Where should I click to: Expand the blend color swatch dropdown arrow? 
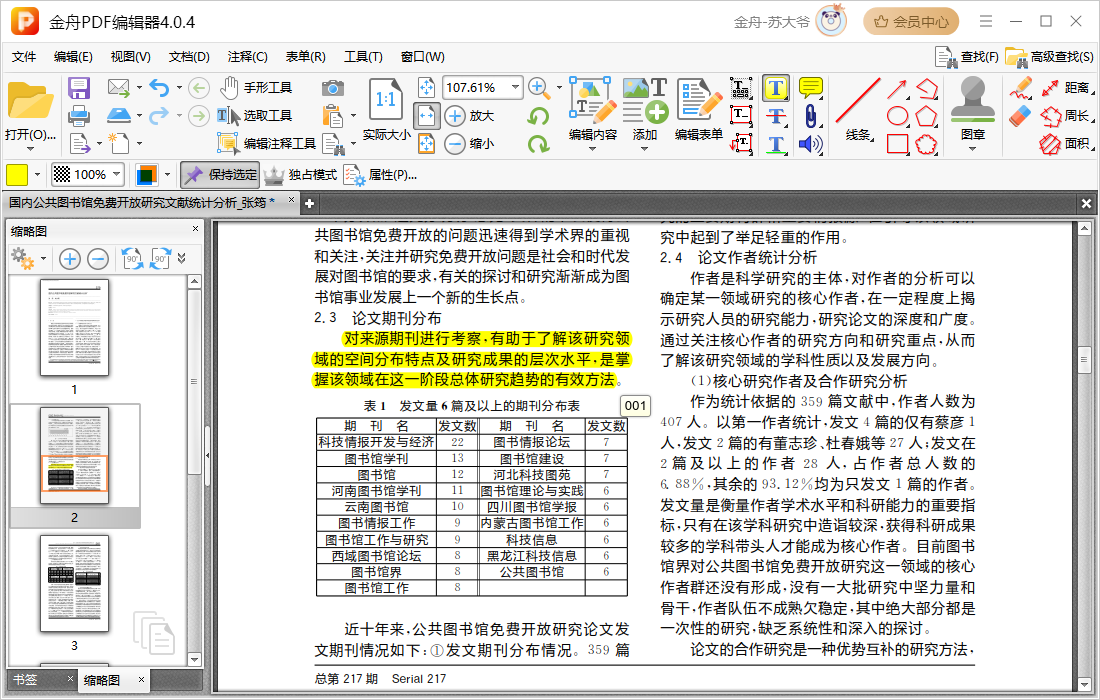pyautogui.click(x=167, y=175)
